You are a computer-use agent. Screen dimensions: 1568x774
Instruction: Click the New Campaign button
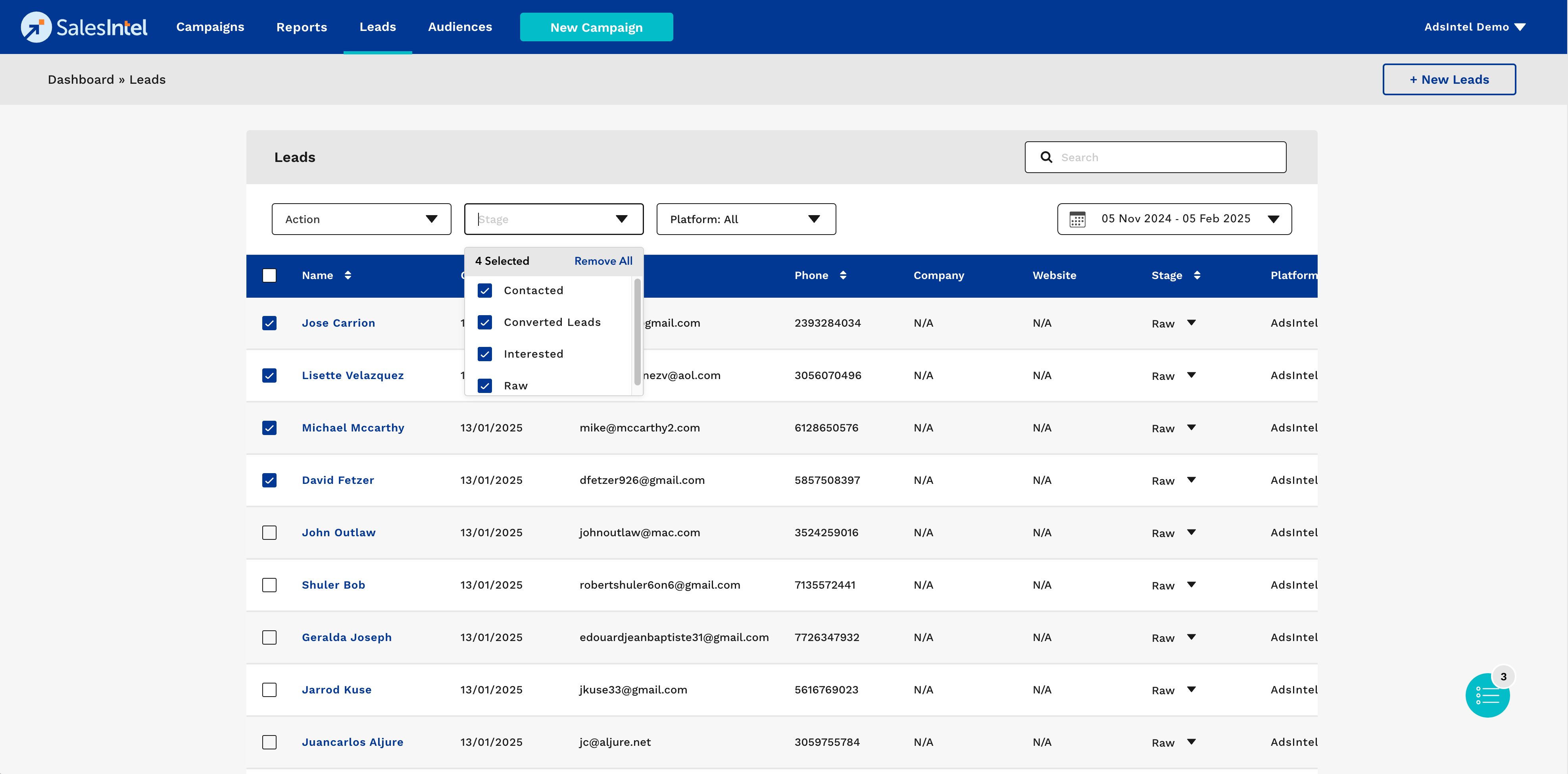tap(596, 27)
